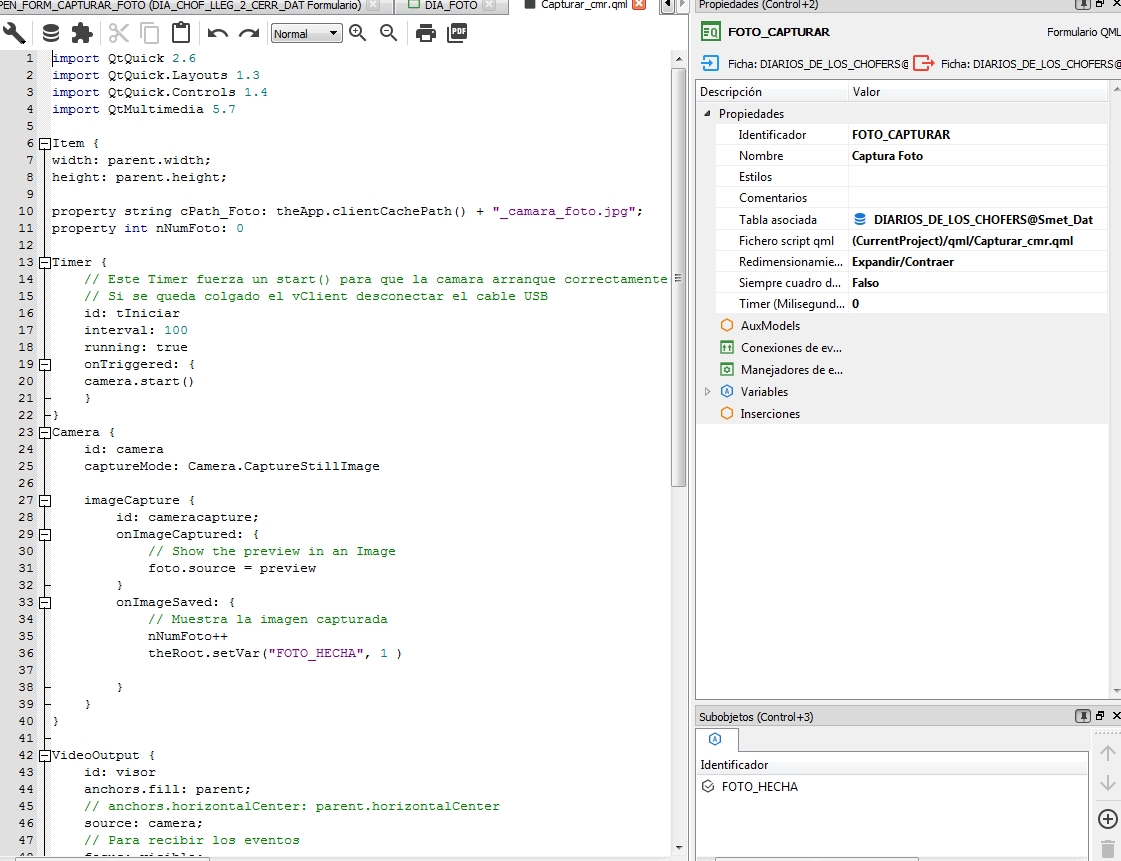Collapse the onImageSaved block at line 33
1121x861 pixels.
pyautogui.click(x=44, y=603)
